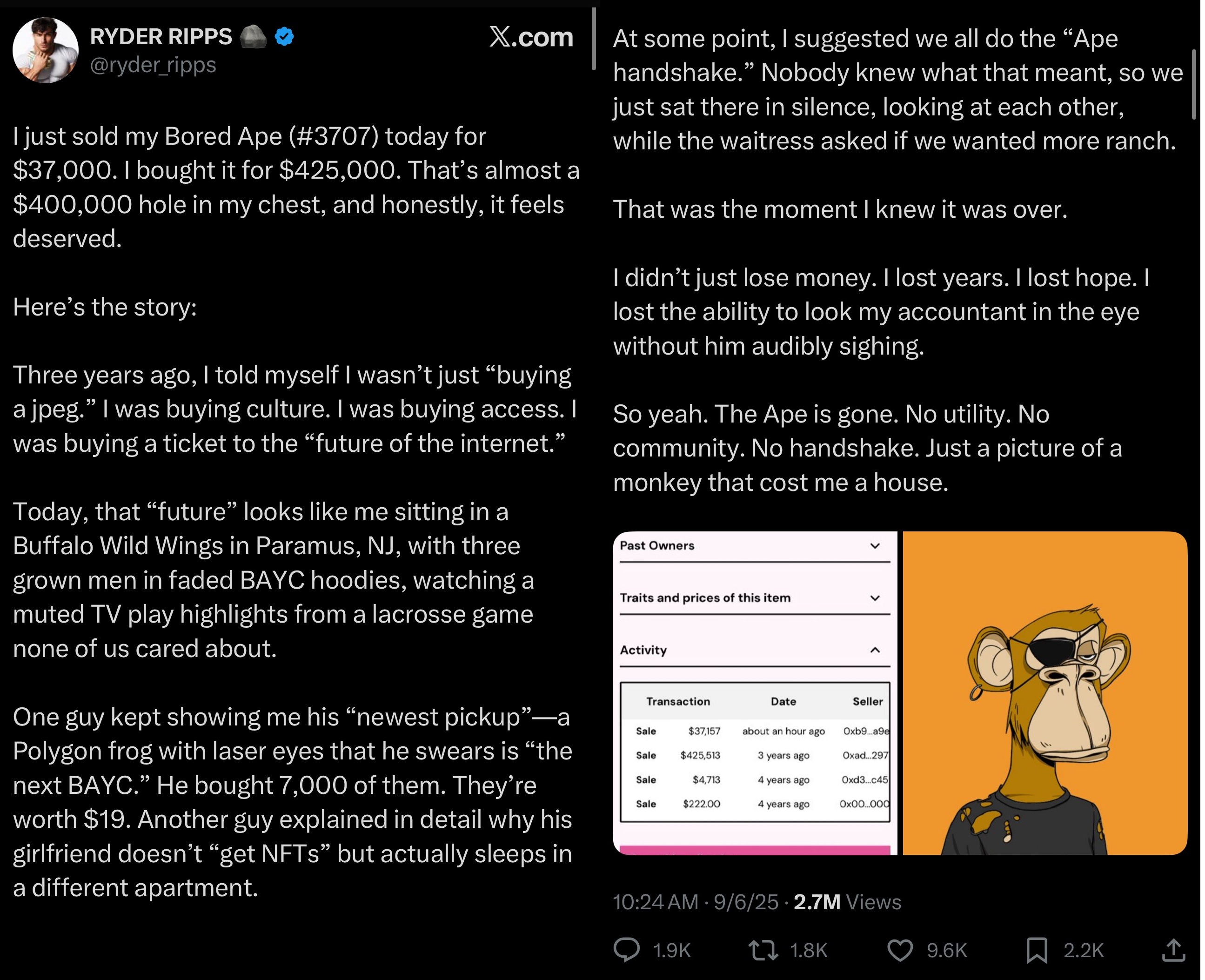The height and width of the screenshot is (980, 1205).
Task: Open Ryder Ripps profile avatar photo
Action: click(45, 50)
